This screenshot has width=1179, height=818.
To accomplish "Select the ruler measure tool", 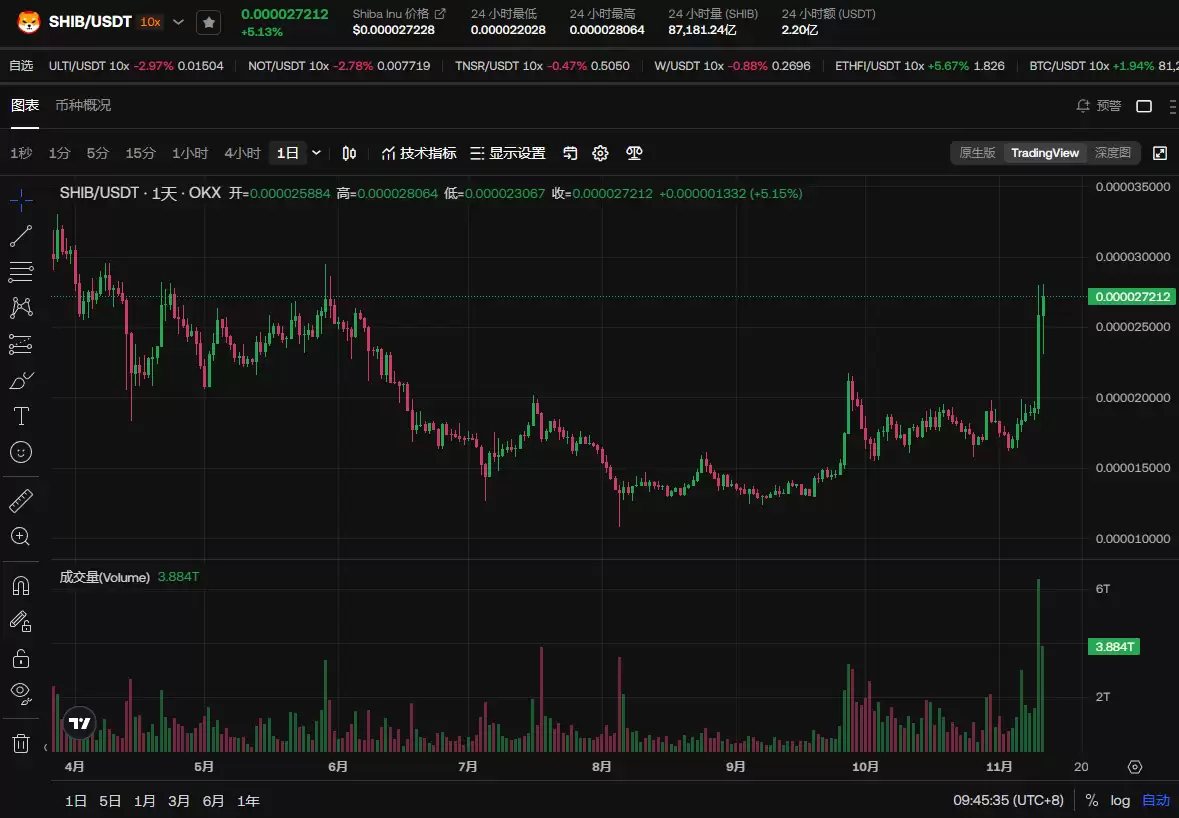I will point(21,500).
